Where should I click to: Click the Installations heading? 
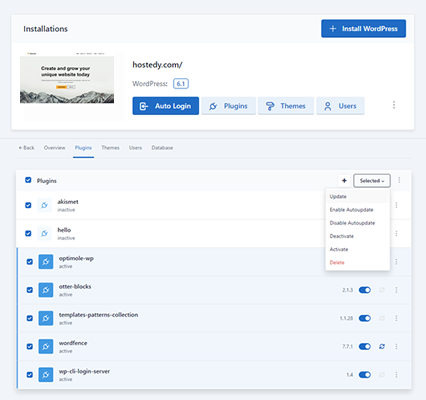pyautogui.click(x=45, y=29)
